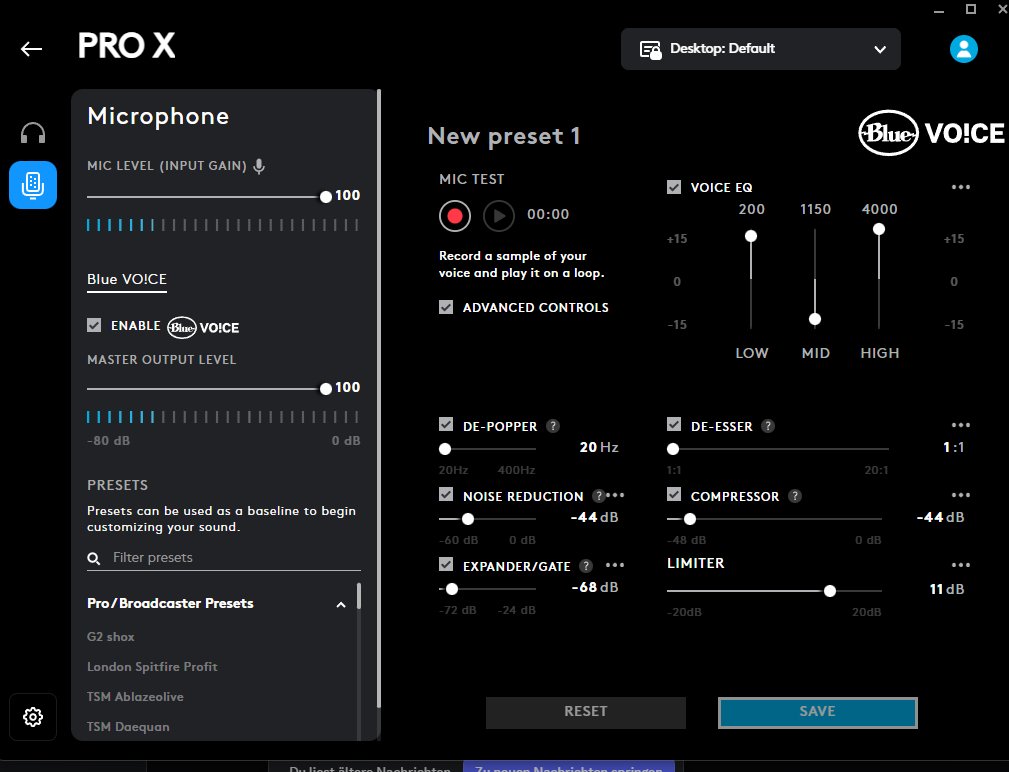This screenshot has height=772, width=1009.
Task: Click the SAVE button
Action: (x=817, y=712)
